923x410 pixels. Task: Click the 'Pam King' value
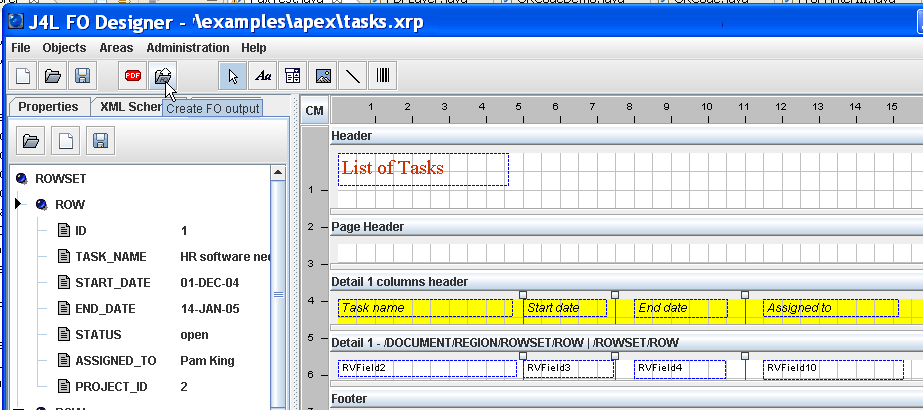(x=207, y=360)
